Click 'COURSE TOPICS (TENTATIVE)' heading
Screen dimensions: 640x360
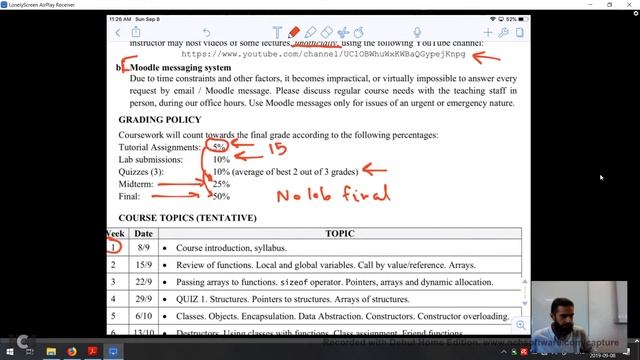tap(188, 218)
